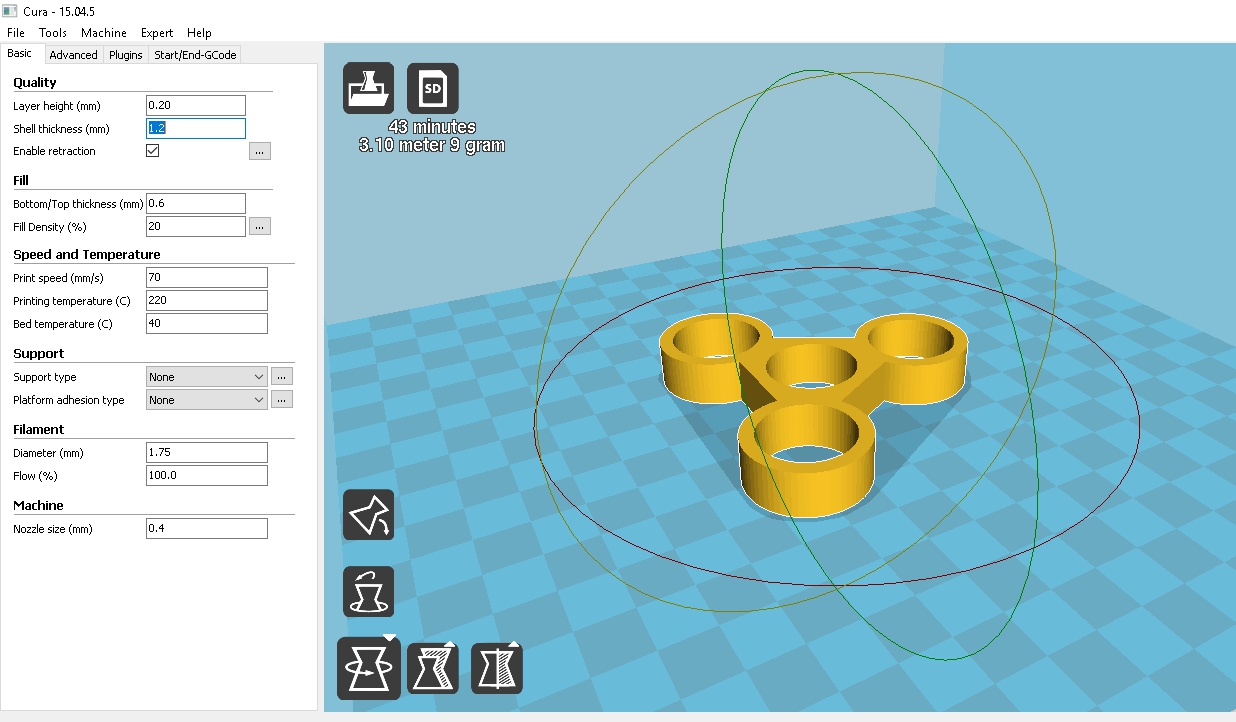
Task: Select the Rotate tool icon
Action: click(x=369, y=668)
